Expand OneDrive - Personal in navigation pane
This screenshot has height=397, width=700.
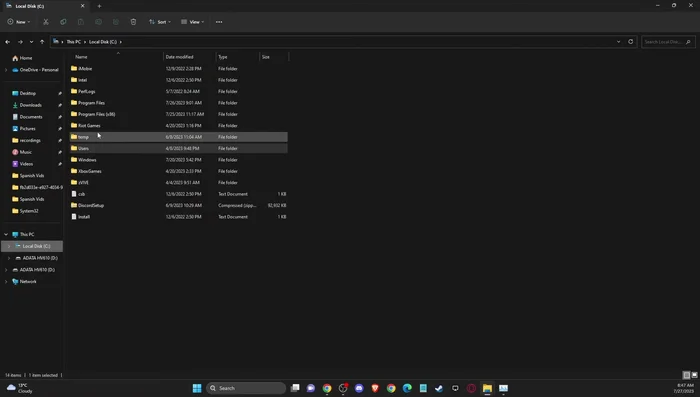pyautogui.click(x=6, y=70)
